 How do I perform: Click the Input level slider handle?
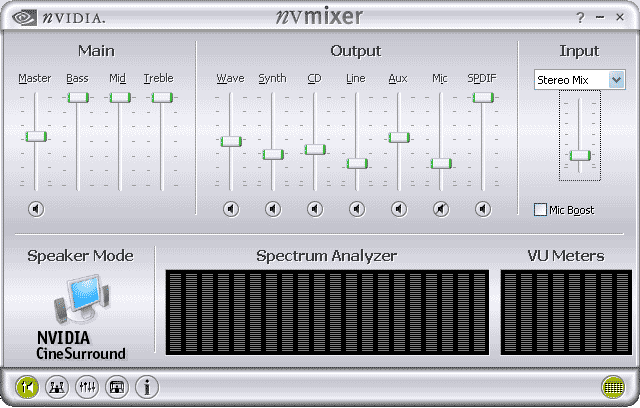(x=580, y=155)
